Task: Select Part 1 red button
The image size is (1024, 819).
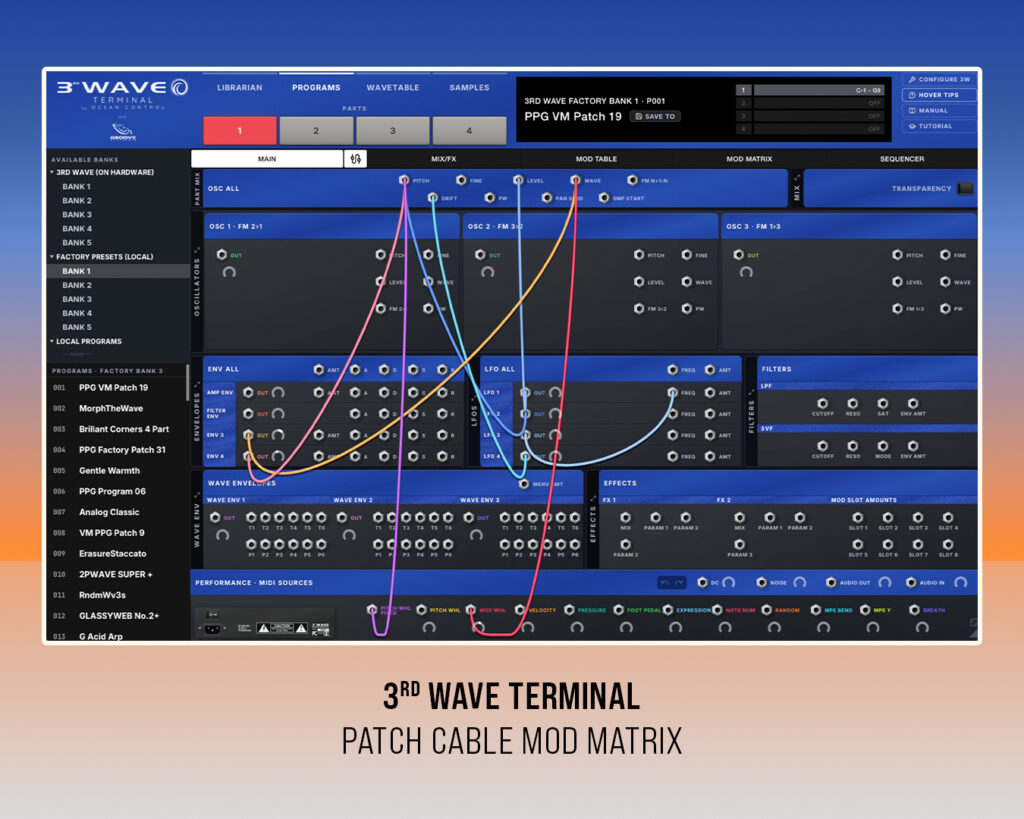Action: coord(240,131)
